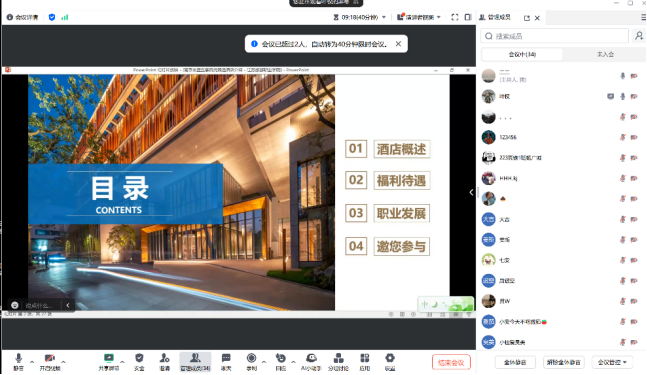Open the breakout rooms icon
Viewport: 647px width, 375px height.
tap(338, 362)
